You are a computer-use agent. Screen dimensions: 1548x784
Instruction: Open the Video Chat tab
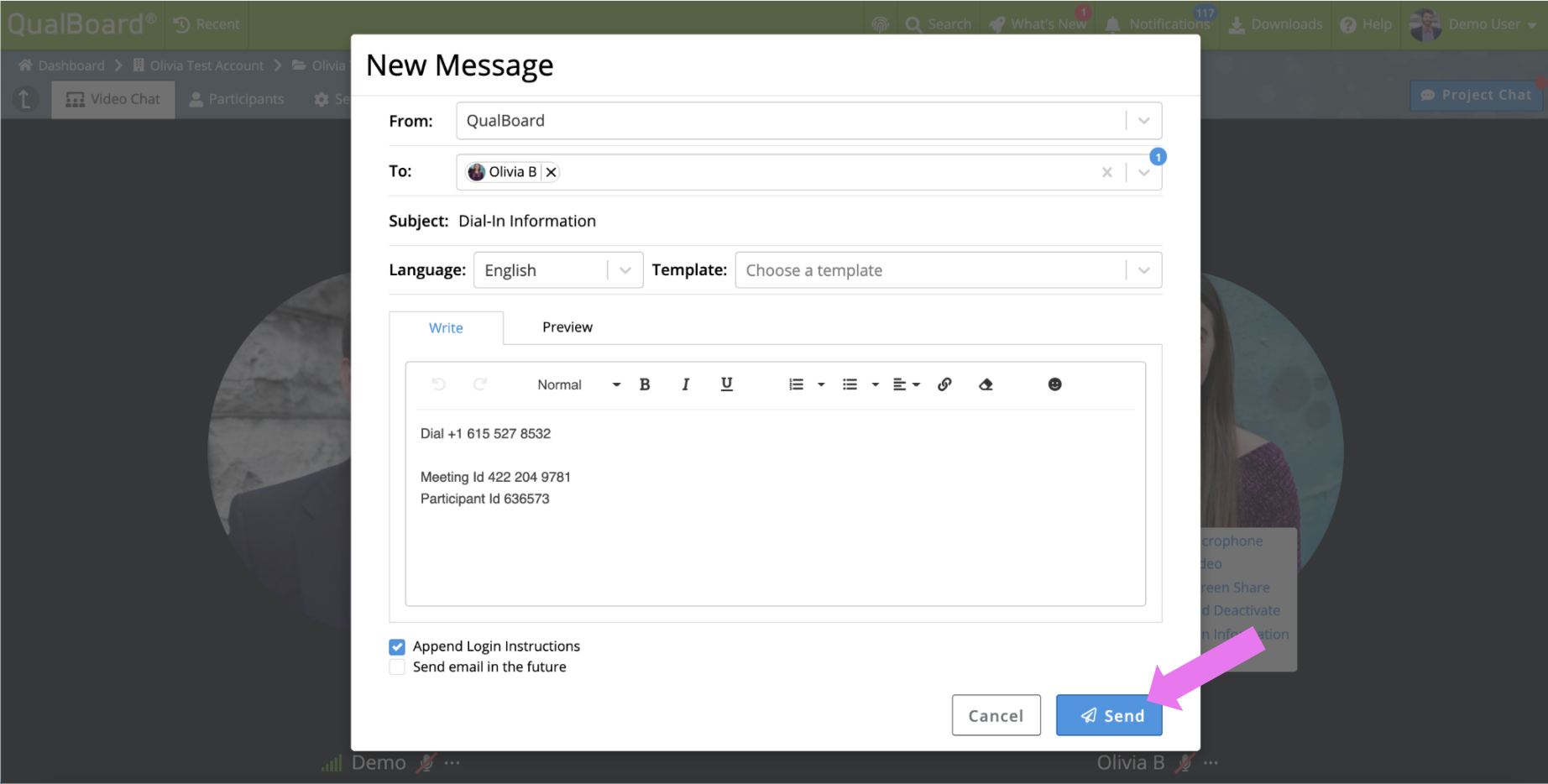(113, 99)
